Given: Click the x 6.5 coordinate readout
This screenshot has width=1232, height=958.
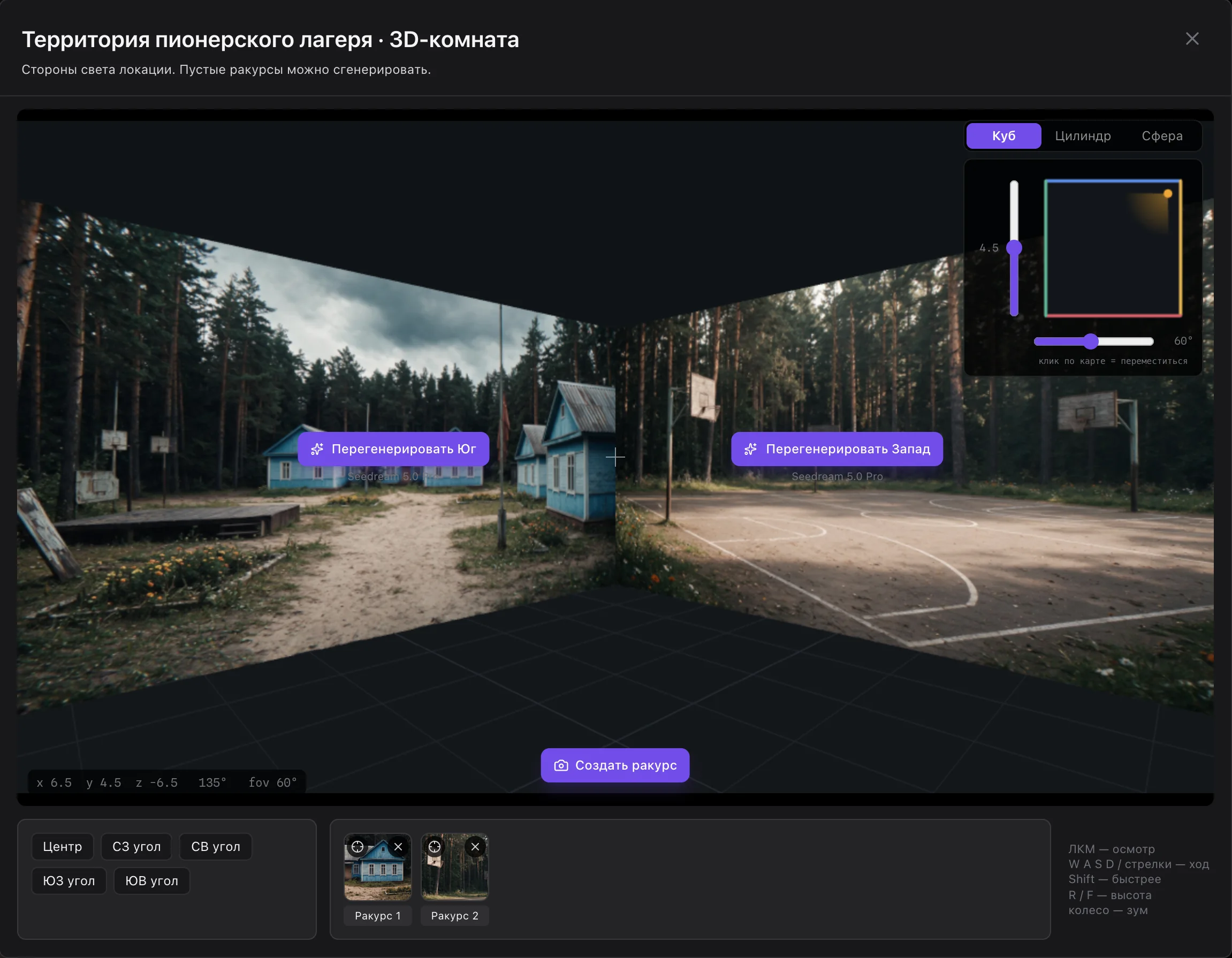Looking at the screenshot, I should [54, 782].
